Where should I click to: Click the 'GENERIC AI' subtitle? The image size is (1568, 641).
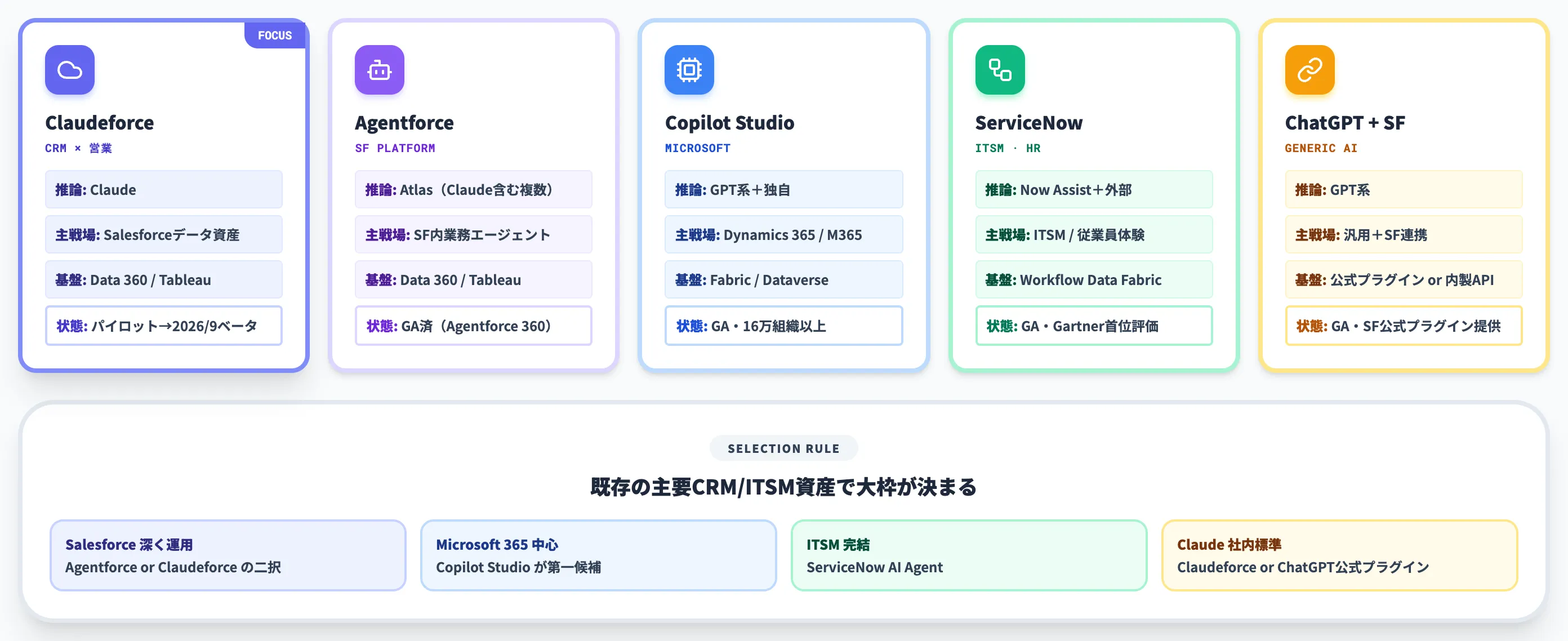1321,148
